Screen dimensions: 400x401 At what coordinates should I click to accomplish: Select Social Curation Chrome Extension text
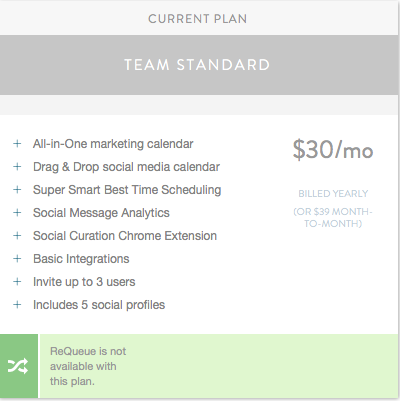coord(125,236)
